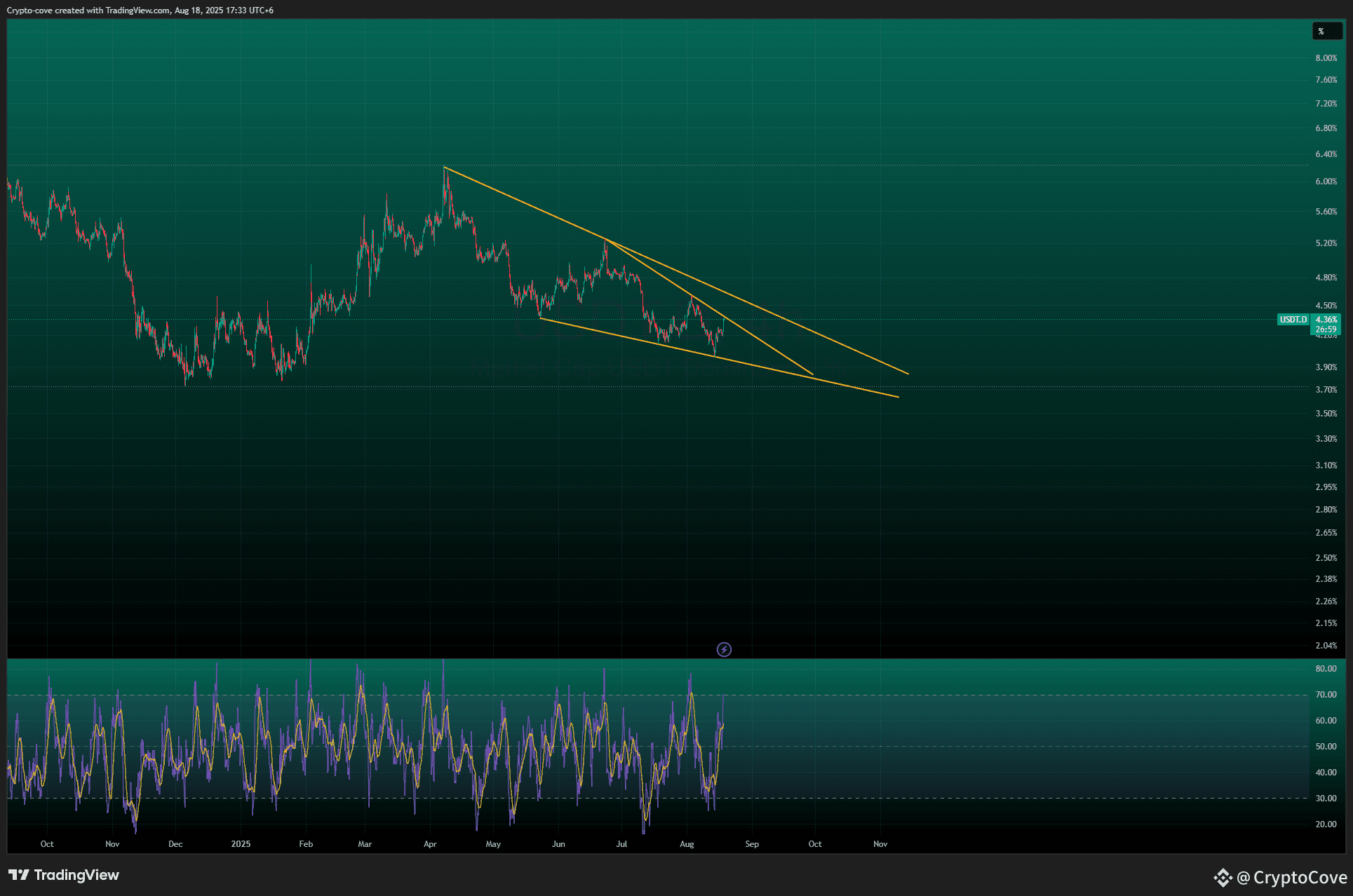Click the TradingView logo
The width and height of the screenshot is (1353, 896).
point(64,875)
